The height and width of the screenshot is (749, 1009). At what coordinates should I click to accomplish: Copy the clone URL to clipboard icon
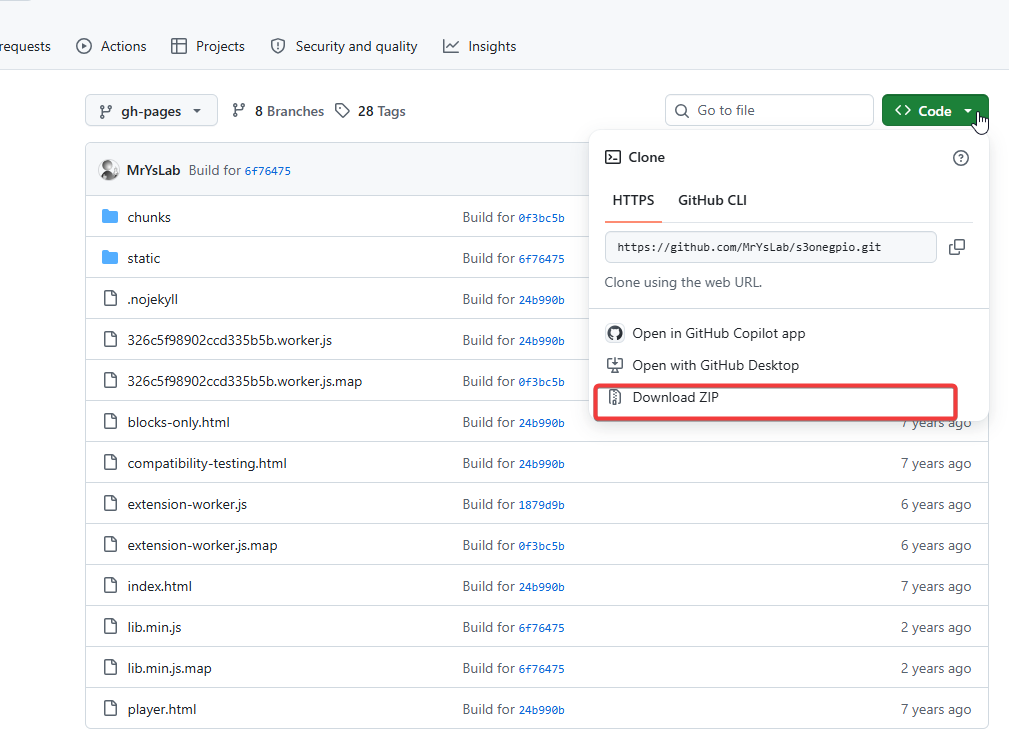tap(957, 247)
